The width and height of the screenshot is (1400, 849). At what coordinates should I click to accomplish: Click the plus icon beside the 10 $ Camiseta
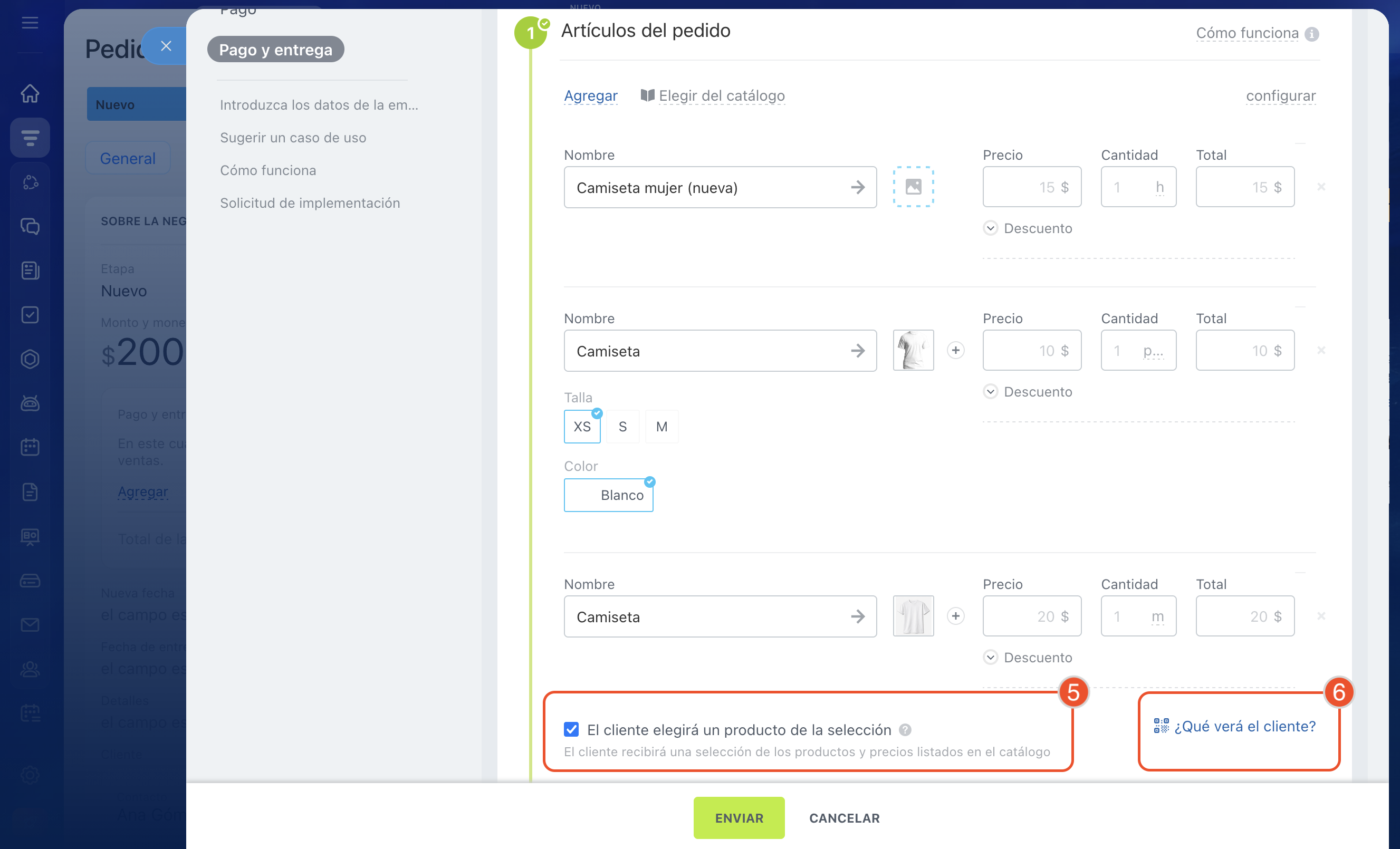click(x=956, y=350)
